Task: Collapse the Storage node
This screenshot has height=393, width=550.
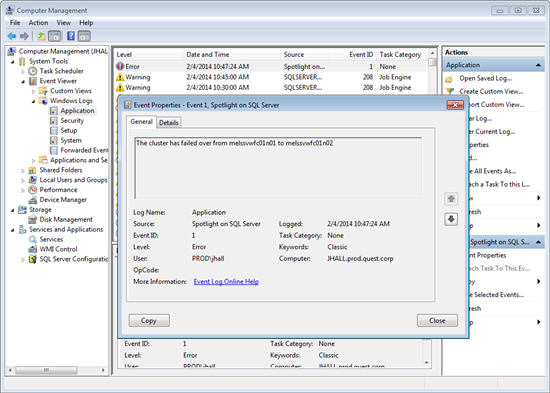Action: (x=13, y=210)
